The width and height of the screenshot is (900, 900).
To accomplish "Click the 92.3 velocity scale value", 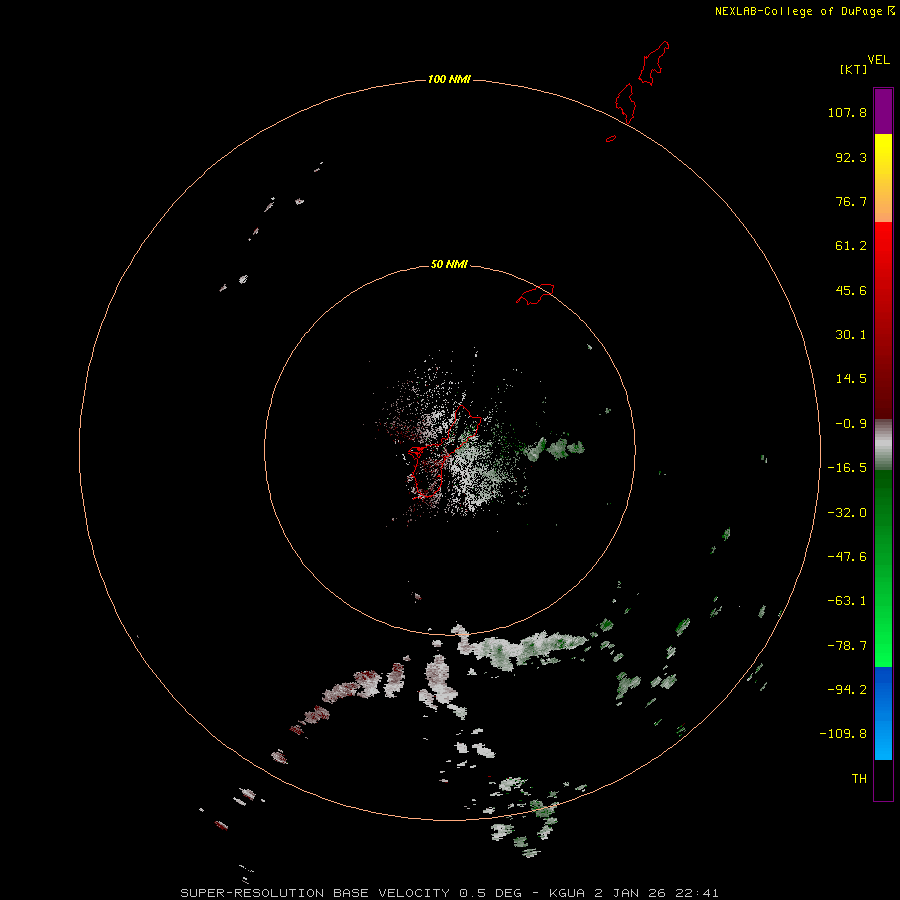I will (x=851, y=157).
